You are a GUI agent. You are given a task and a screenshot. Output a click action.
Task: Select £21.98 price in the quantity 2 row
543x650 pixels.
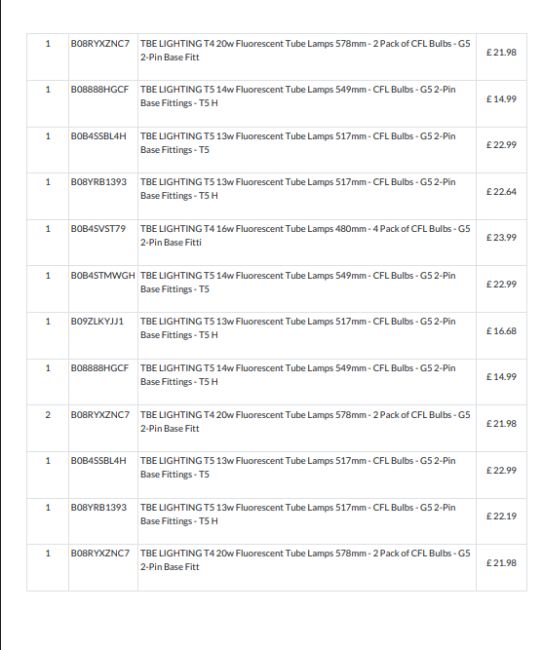502,424
